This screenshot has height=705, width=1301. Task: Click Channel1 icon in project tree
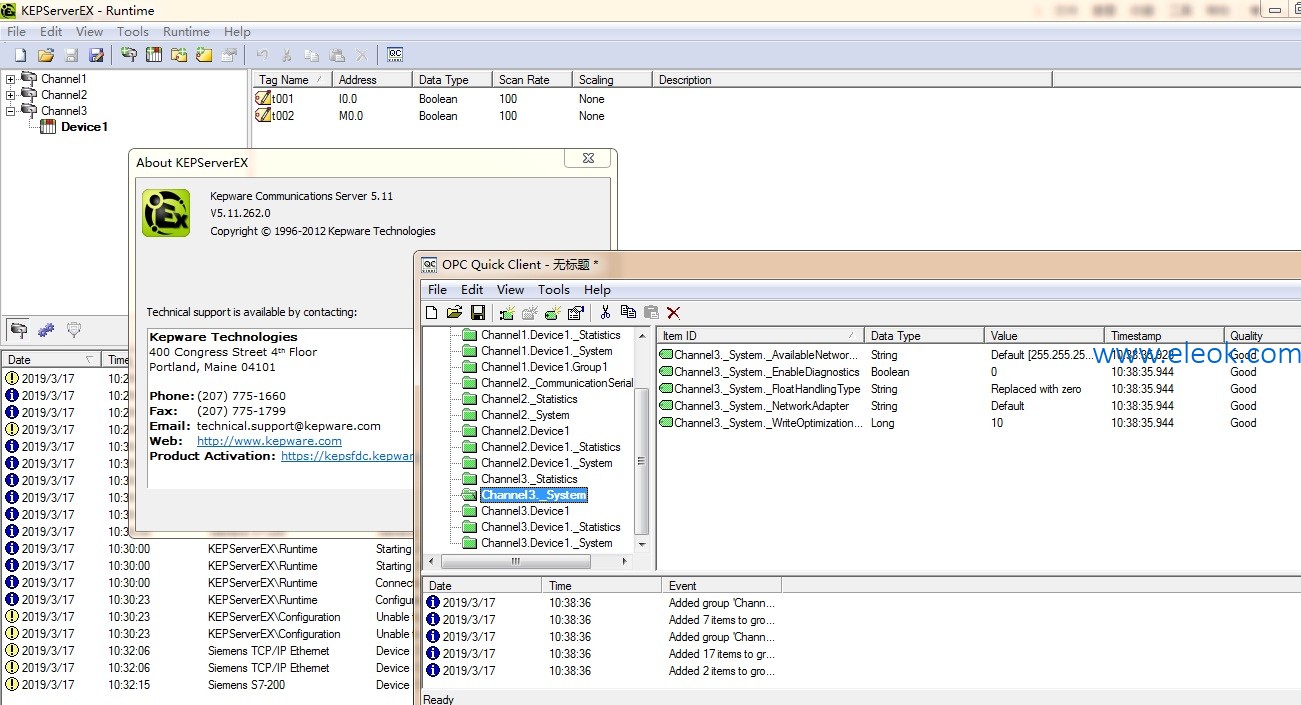click(30, 79)
